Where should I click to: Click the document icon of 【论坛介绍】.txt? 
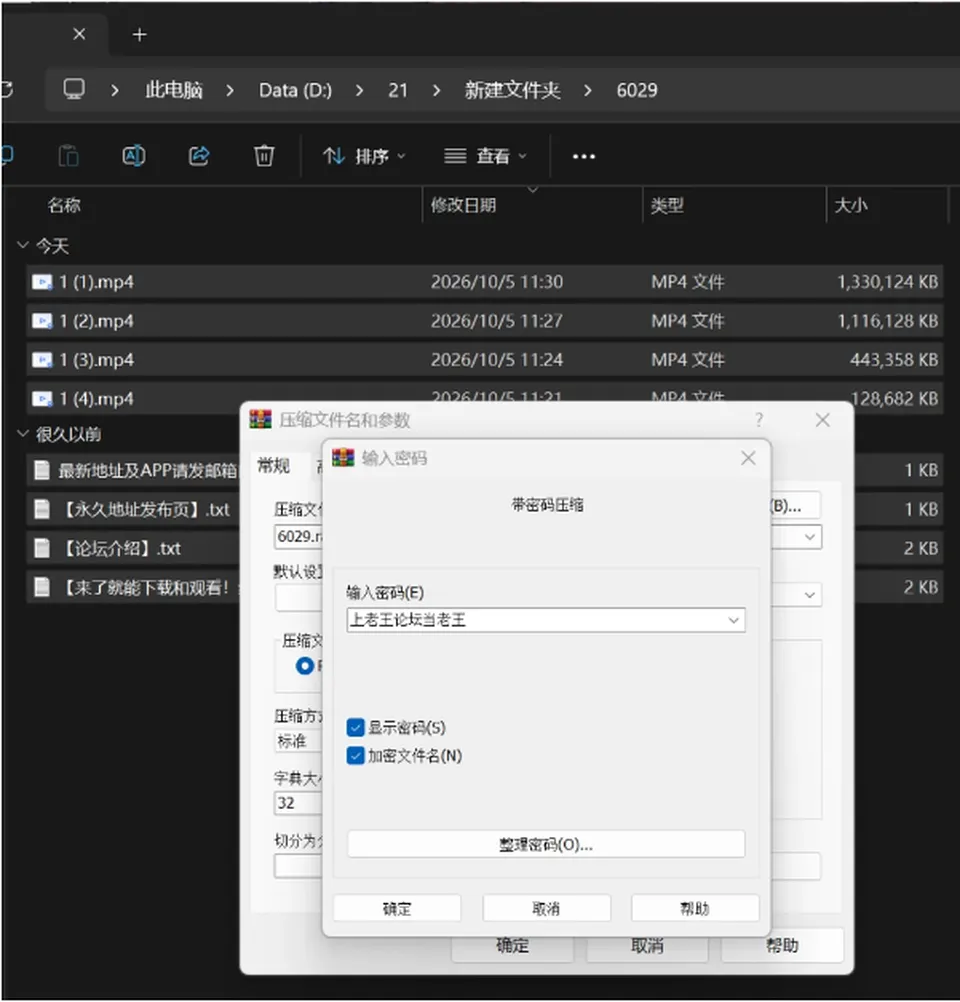pos(42,548)
